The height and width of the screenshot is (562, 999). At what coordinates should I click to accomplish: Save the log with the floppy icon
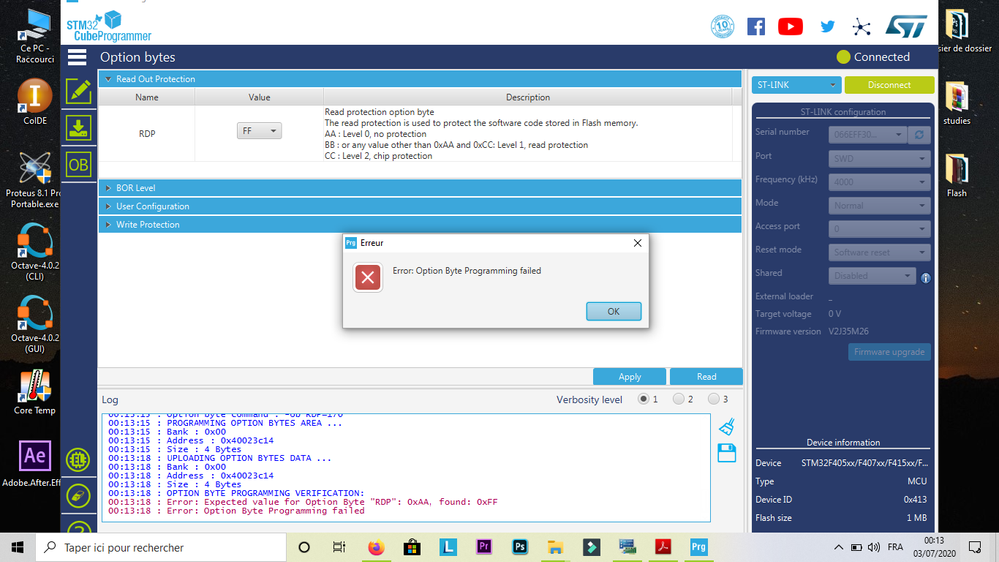click(x=727, y=453)
